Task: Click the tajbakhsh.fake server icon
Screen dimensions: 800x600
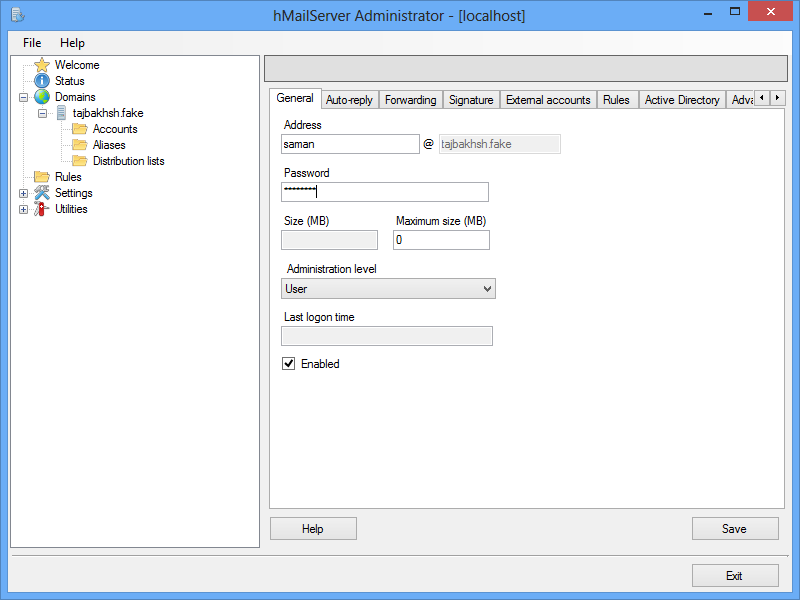Action: pyautogui.click(x=61, y=113)
